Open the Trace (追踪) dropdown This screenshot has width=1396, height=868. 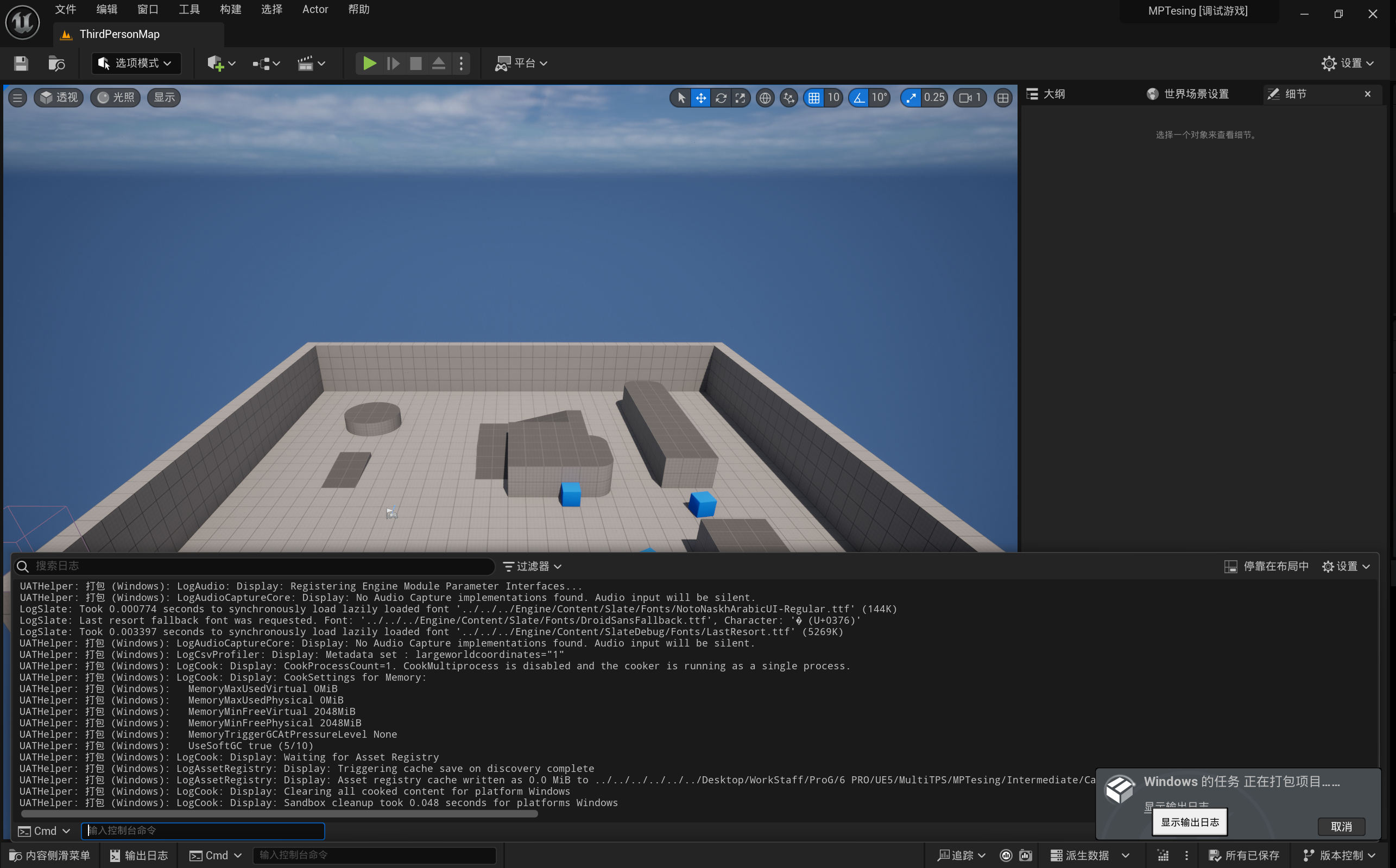click(x=961, y=856)
